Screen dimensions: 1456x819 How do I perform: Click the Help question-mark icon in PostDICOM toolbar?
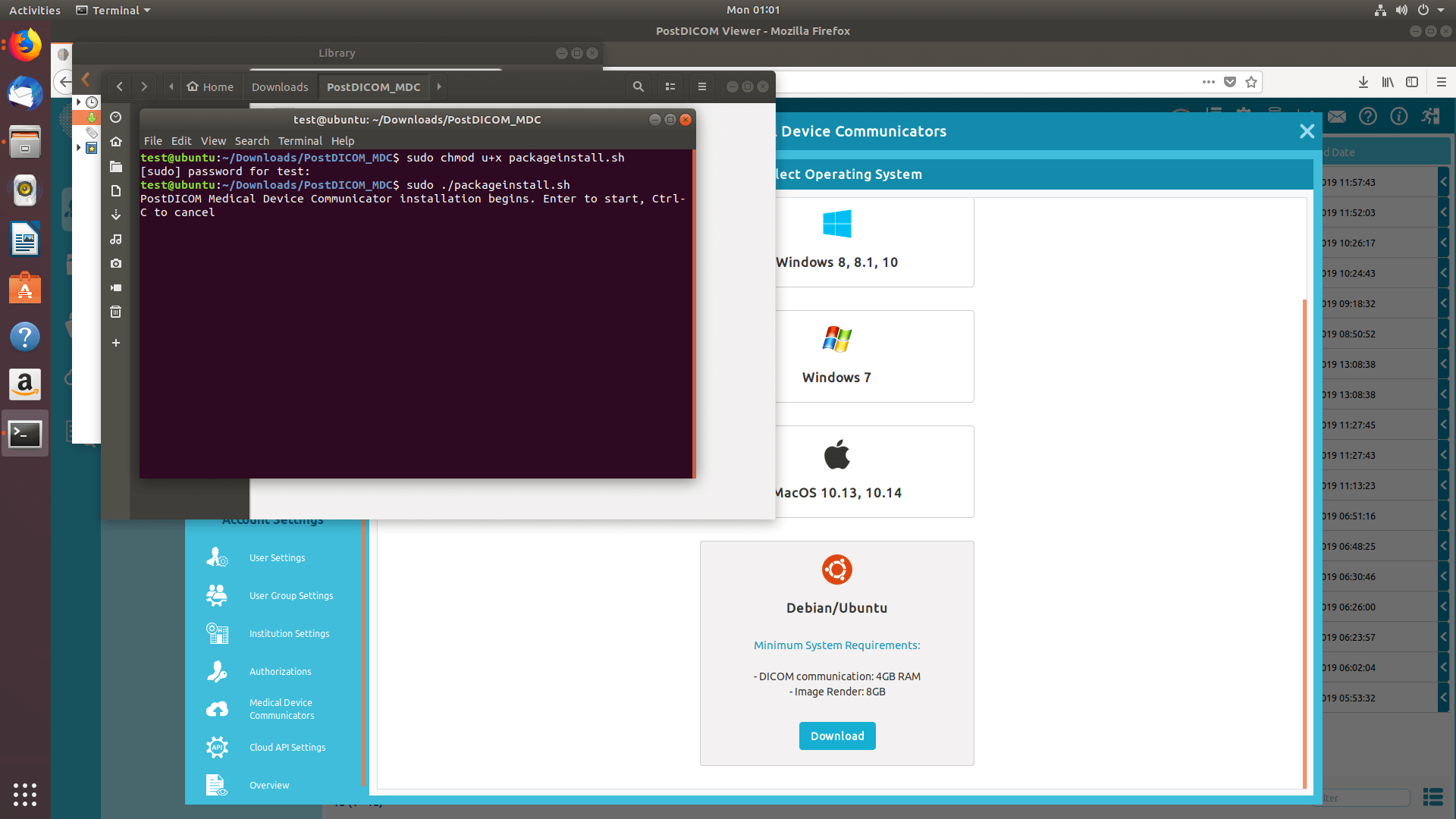[1368, 116]
